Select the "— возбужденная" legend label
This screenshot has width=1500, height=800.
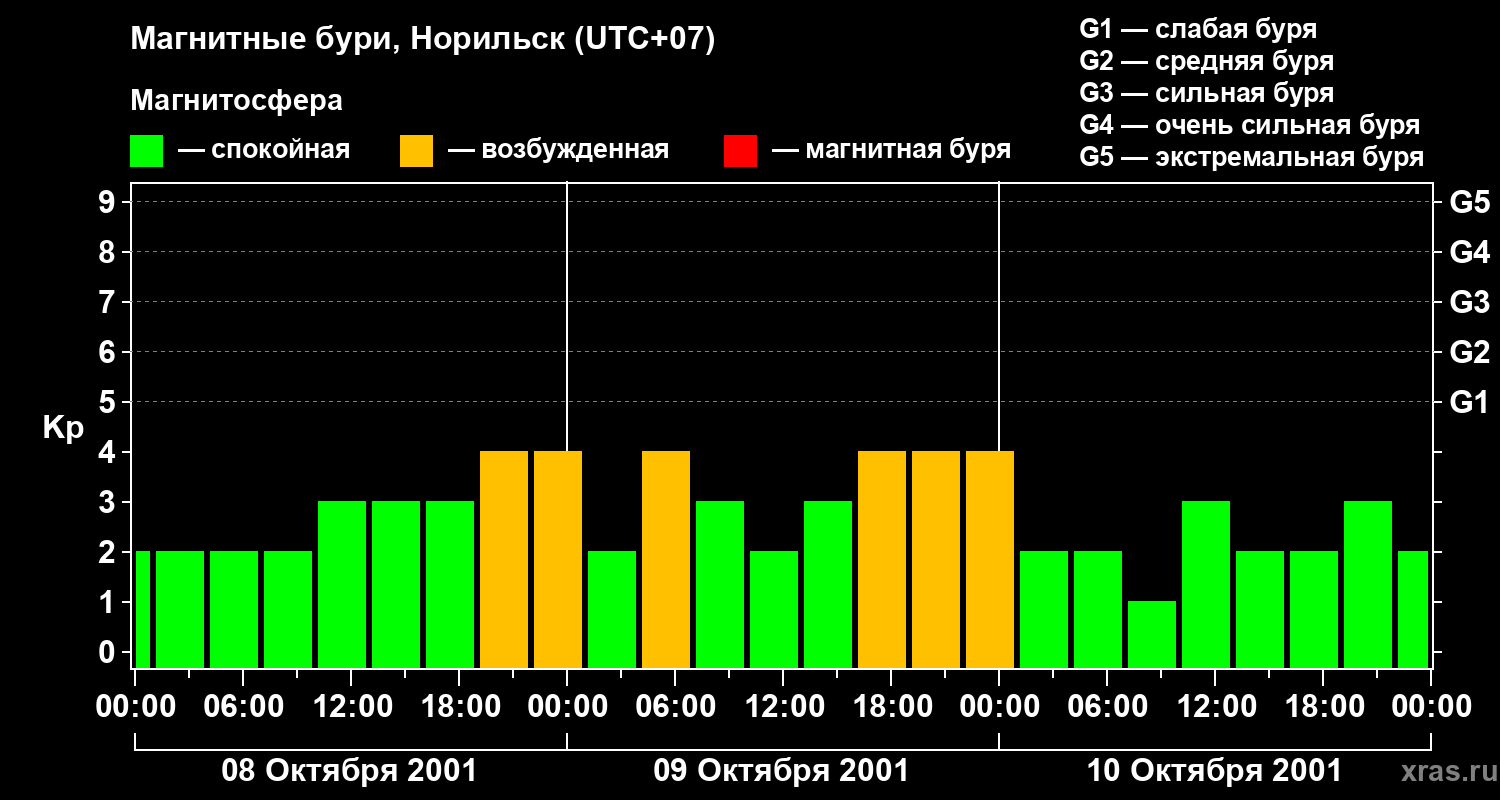click(558, 150)
